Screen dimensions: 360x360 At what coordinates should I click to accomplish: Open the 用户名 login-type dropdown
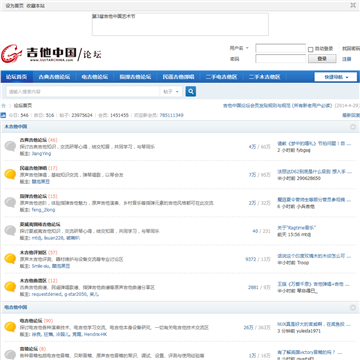239,48
